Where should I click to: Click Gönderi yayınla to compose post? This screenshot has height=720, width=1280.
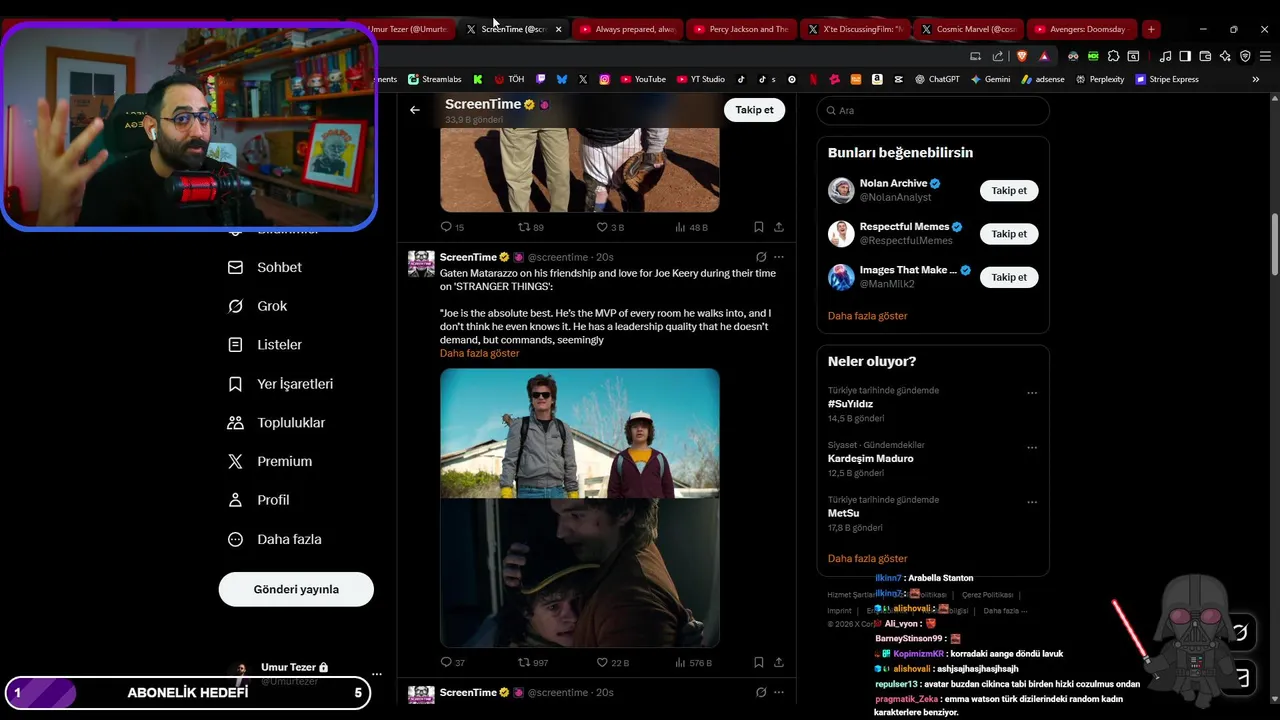point(296,589)
